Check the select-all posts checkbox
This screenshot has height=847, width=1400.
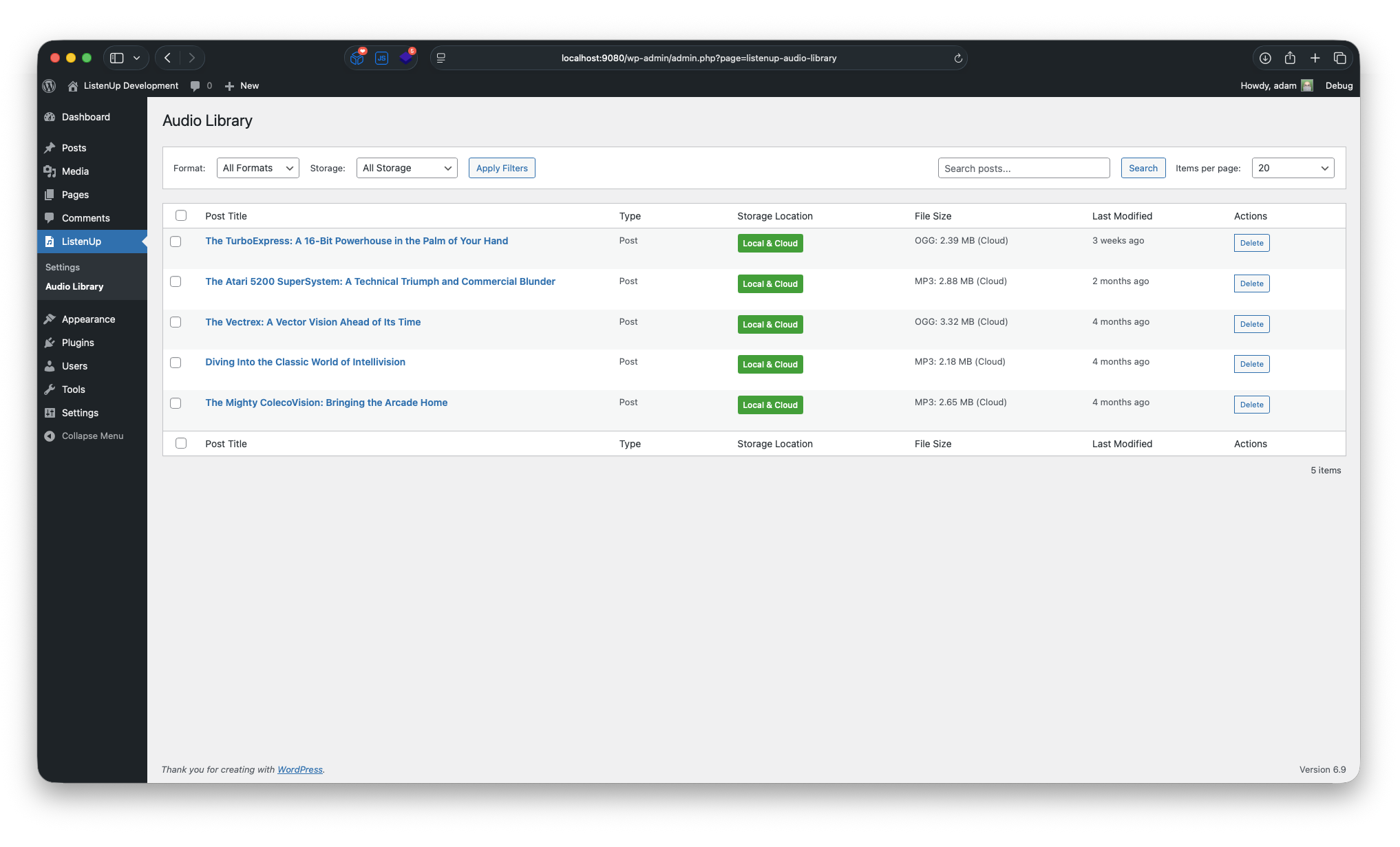181,215
